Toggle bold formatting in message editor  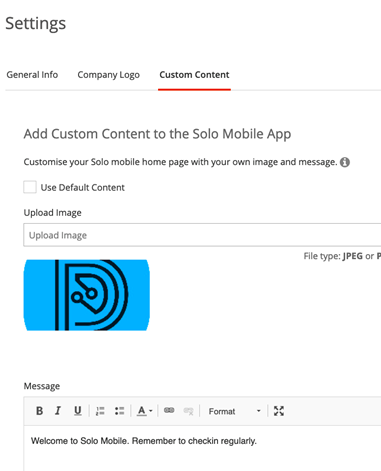(x=39, y=411)
